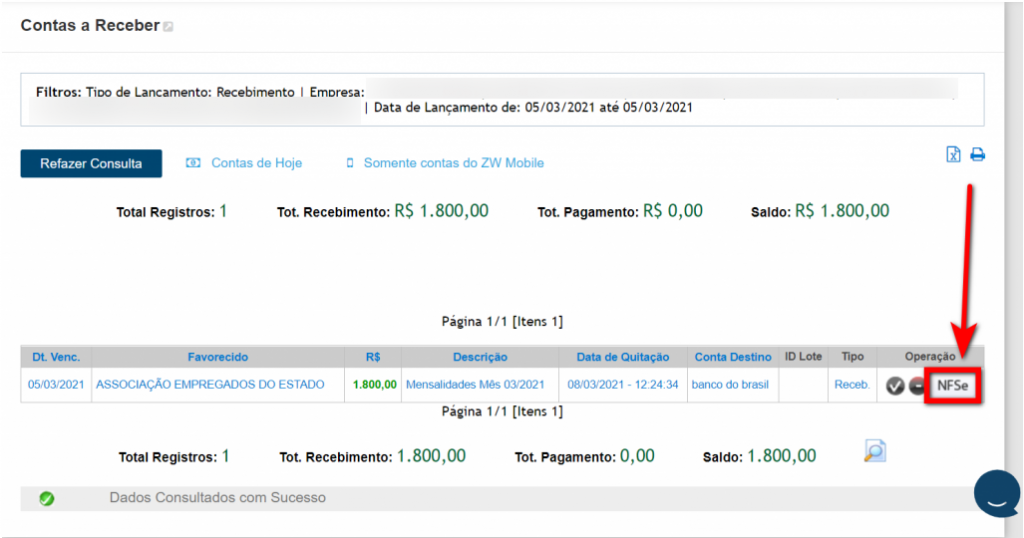Click the Descrição column header
1024x538 pixels.
(x=479, y=357)
